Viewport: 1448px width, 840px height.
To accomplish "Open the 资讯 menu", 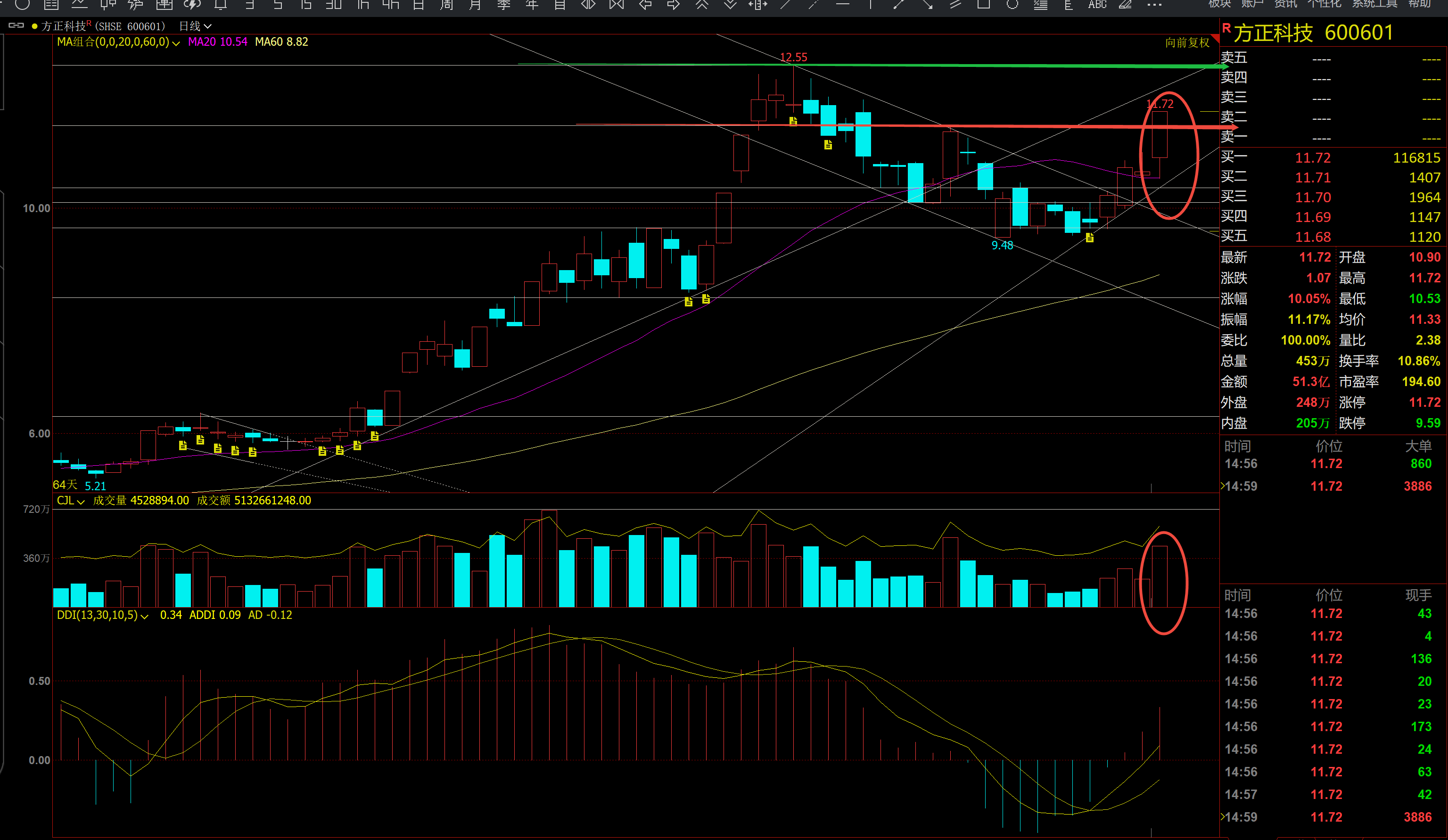I will point(1285,4).
